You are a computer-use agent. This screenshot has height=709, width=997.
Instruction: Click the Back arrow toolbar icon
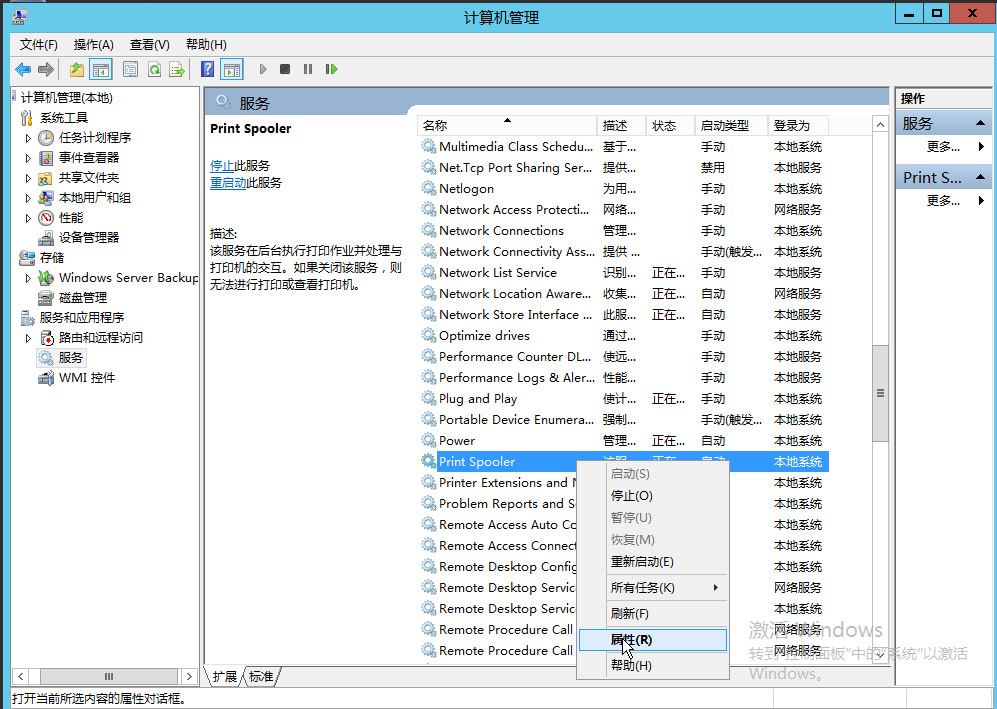24,69
